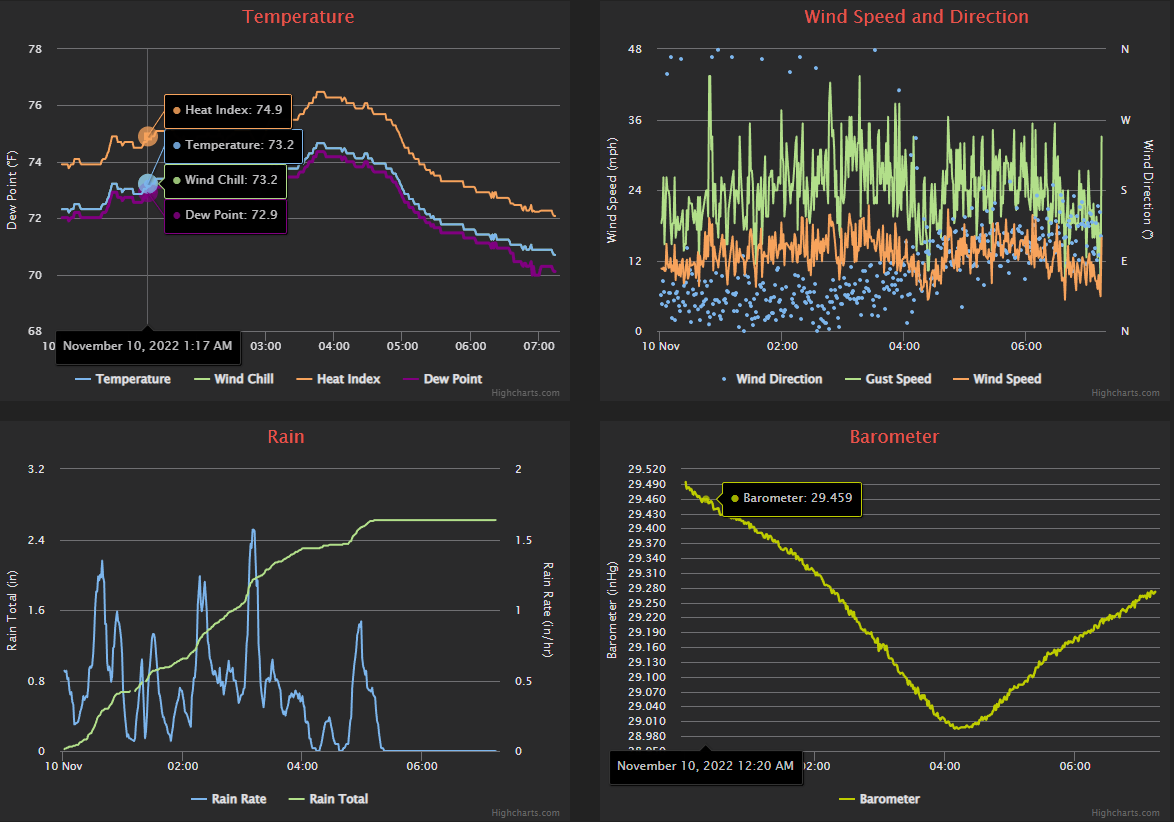This screenshot has width=1174, height=822.
Task: Click the Rain chart title
Action: (286, 436)
